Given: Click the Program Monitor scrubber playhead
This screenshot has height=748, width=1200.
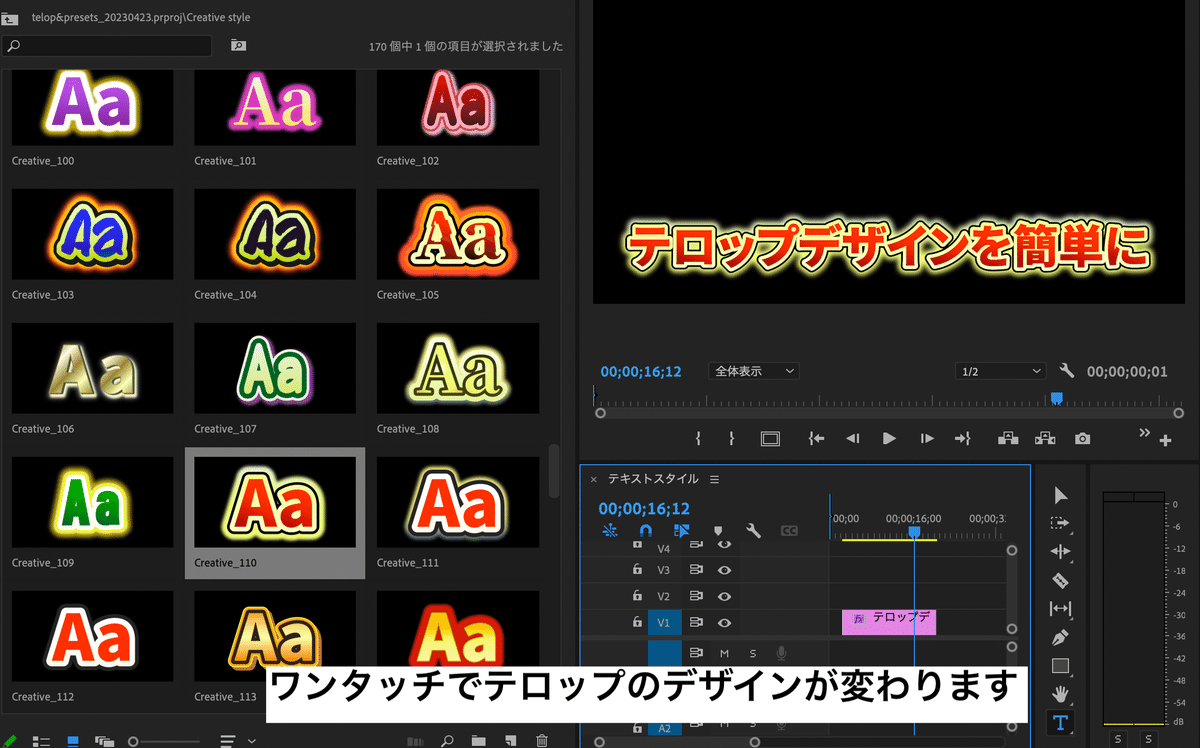Looking at the screenshot, I should [1056, 398].
